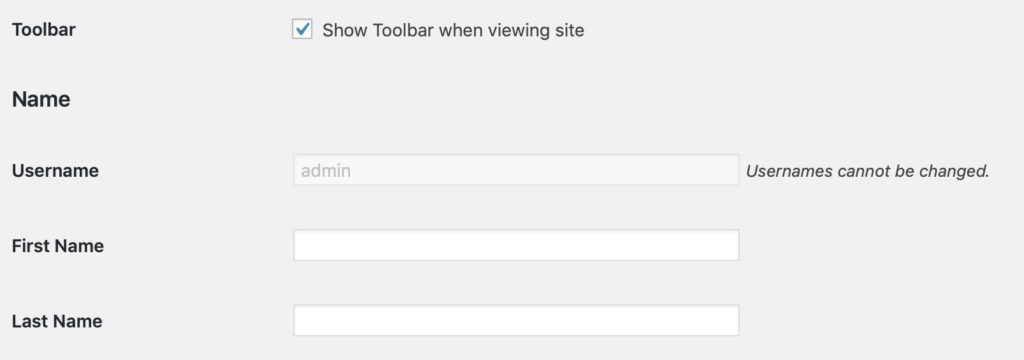Click the 'Name' section heading
Viewport: 1024px width, 360px height.
point(41,99)
